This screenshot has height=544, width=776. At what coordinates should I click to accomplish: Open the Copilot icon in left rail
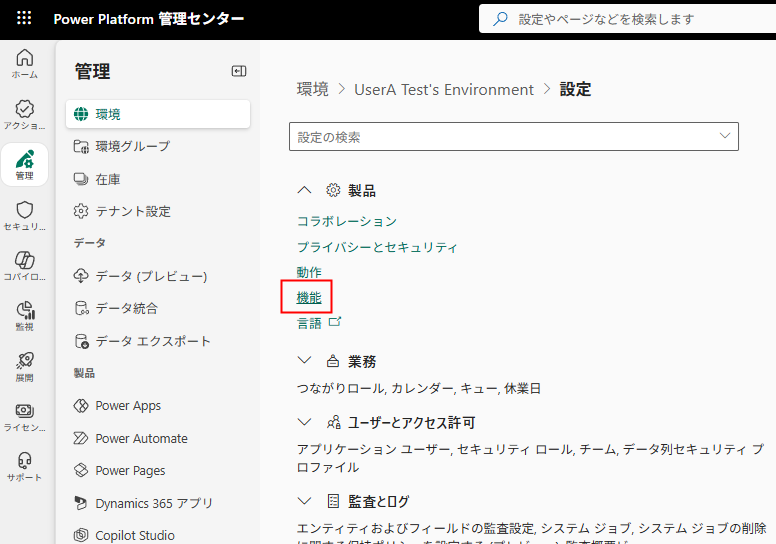tap(25, 265)
